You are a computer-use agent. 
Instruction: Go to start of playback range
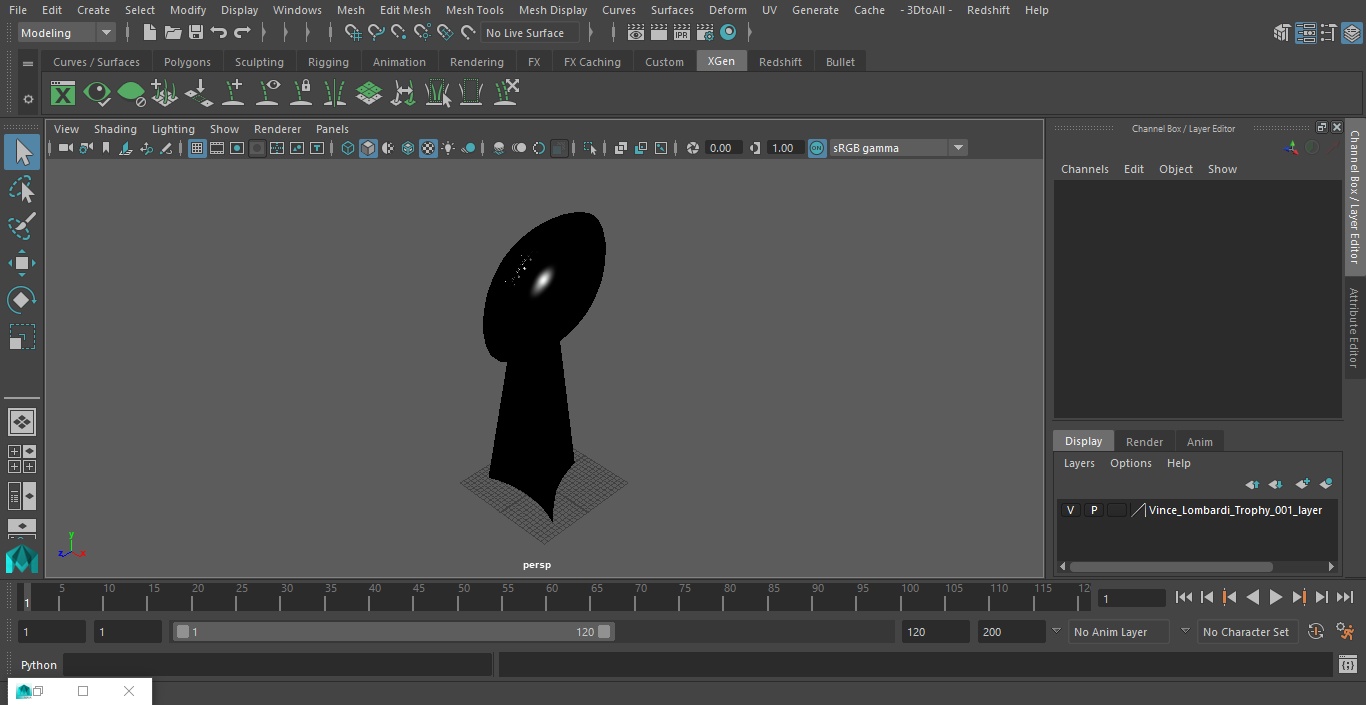tap(1183, 597)
